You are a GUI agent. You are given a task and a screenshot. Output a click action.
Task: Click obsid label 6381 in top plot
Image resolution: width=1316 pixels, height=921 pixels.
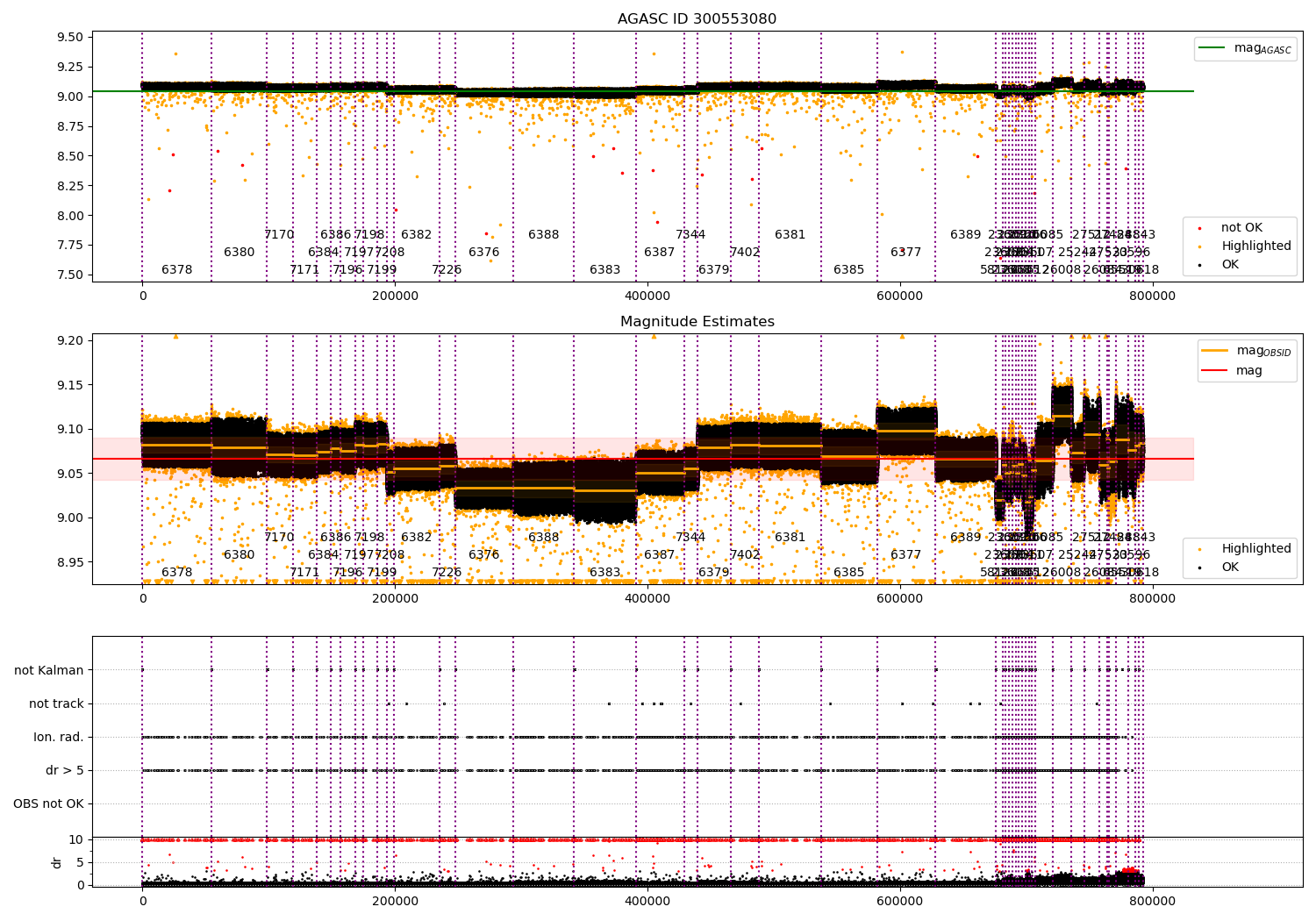click(790, 235)
